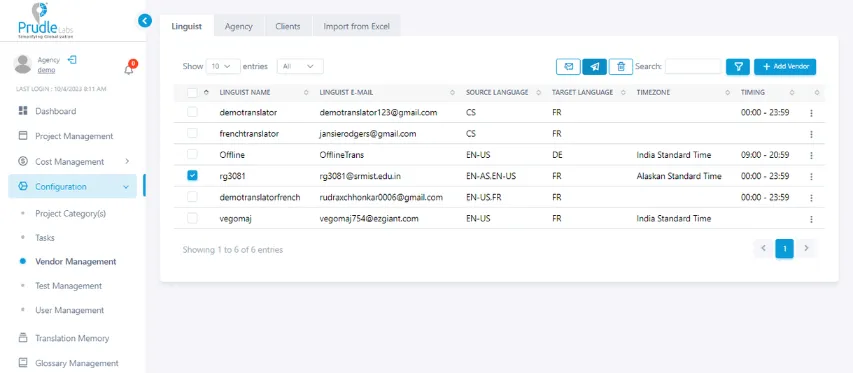Open Glossary Management in sidebar
853x373 pixels.
77,363
